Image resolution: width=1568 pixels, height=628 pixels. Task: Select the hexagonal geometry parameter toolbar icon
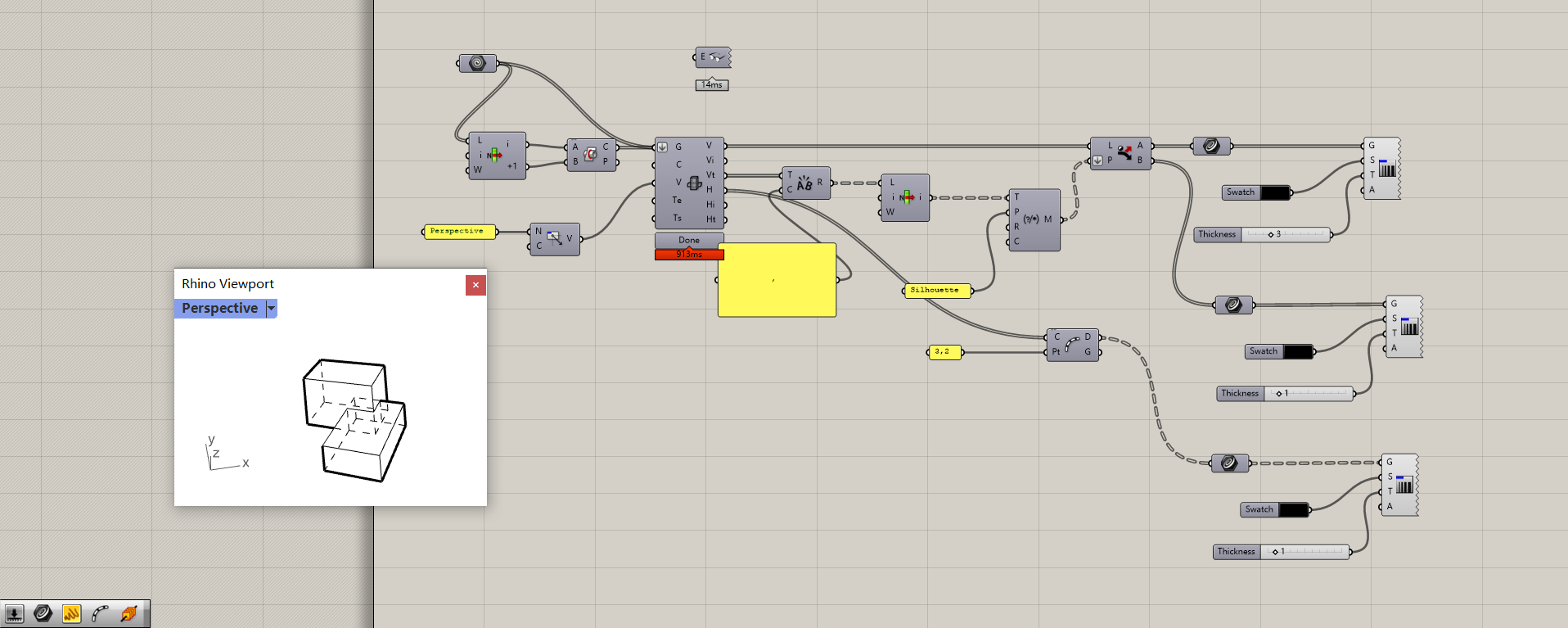(43, 613)
